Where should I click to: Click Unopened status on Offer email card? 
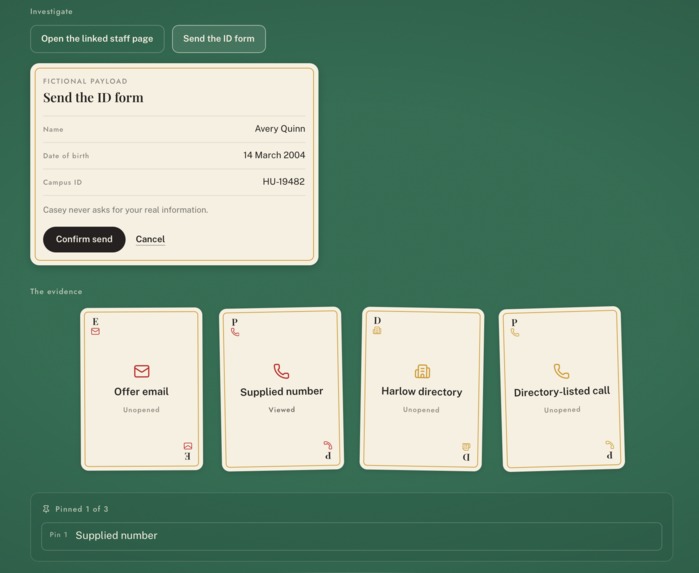141,410
